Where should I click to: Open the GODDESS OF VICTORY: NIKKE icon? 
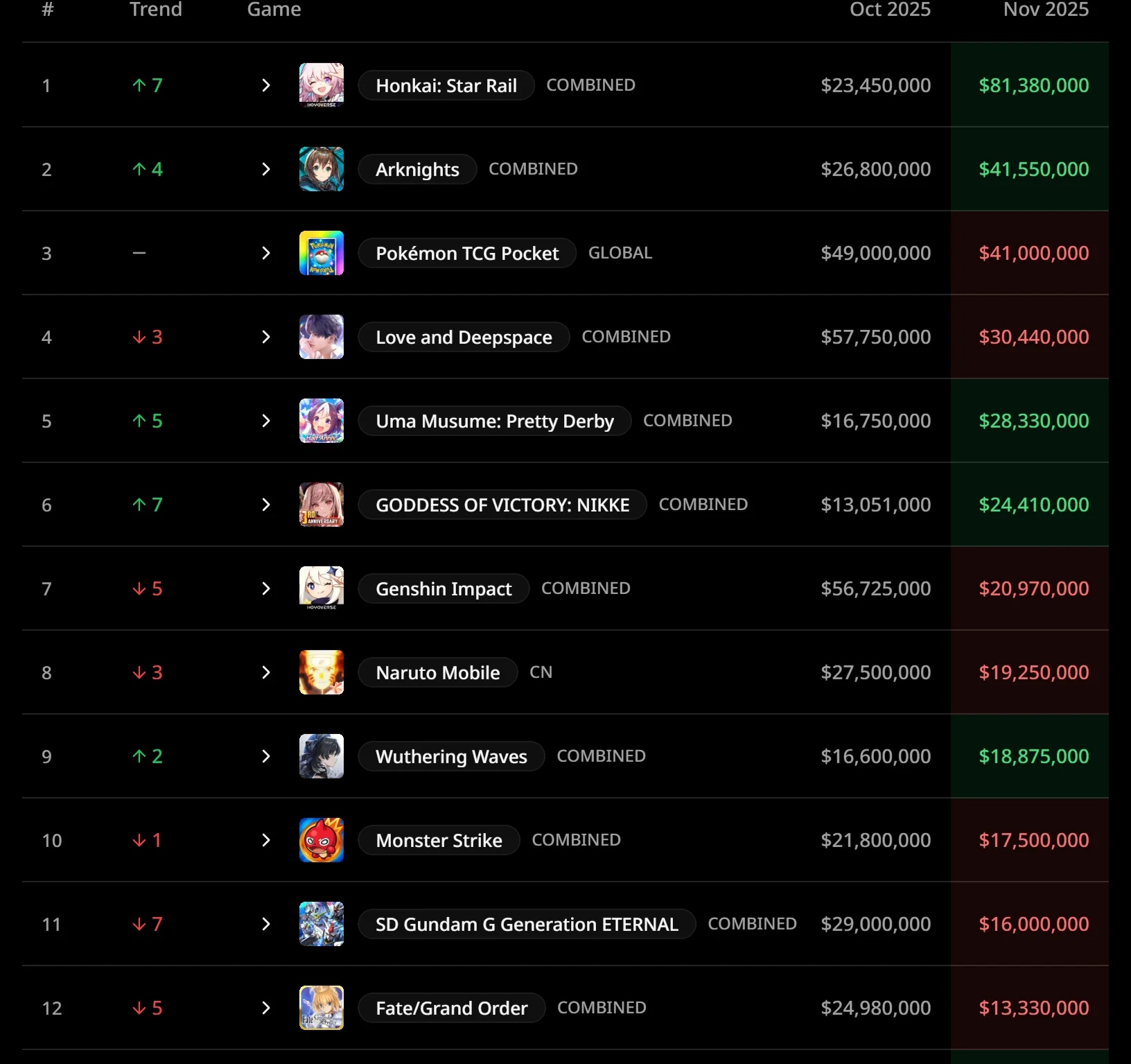[x=322, y=505]
